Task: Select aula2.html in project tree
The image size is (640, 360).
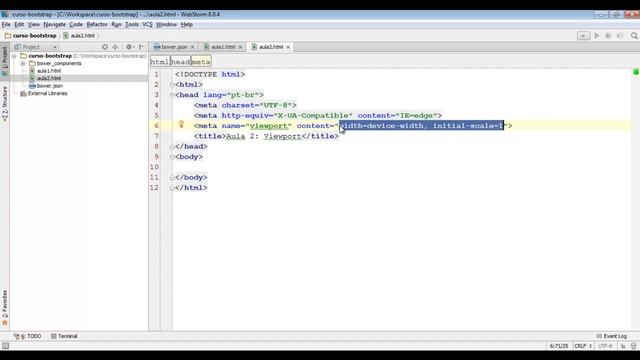Action: [x=45, y=78]
